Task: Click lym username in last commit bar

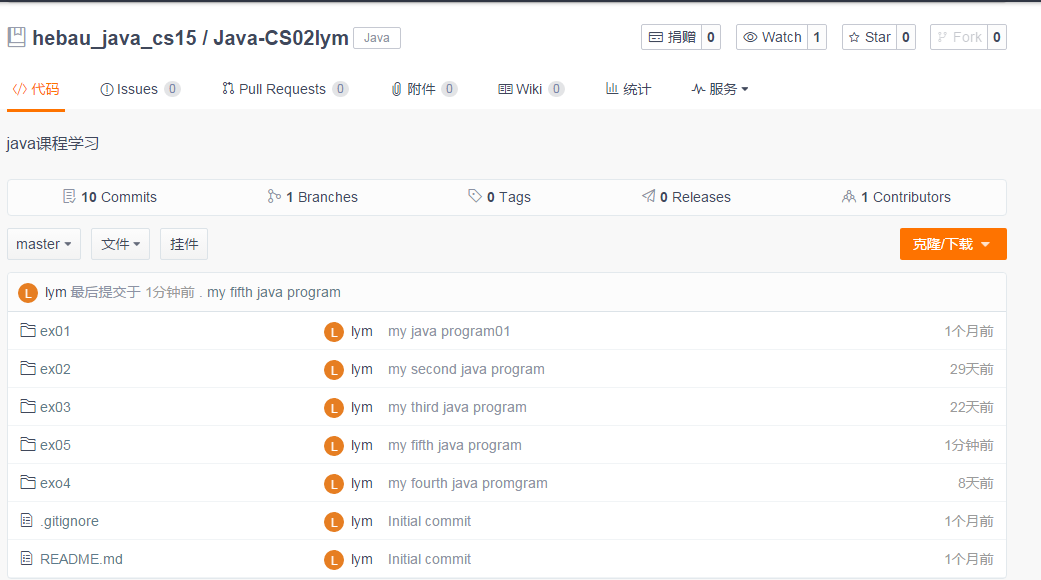Action: click(56, 292)
